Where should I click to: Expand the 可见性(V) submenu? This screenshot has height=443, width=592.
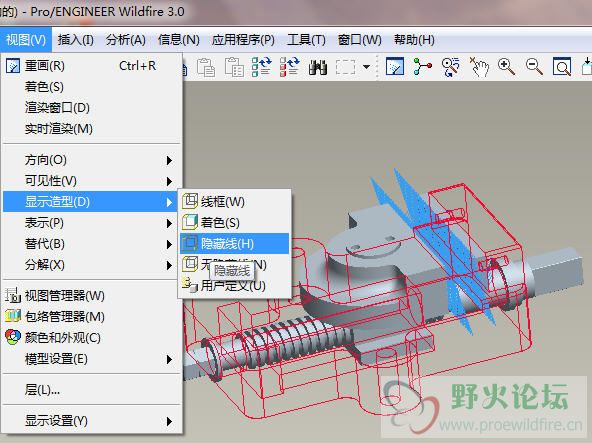(x=92, y=181)
